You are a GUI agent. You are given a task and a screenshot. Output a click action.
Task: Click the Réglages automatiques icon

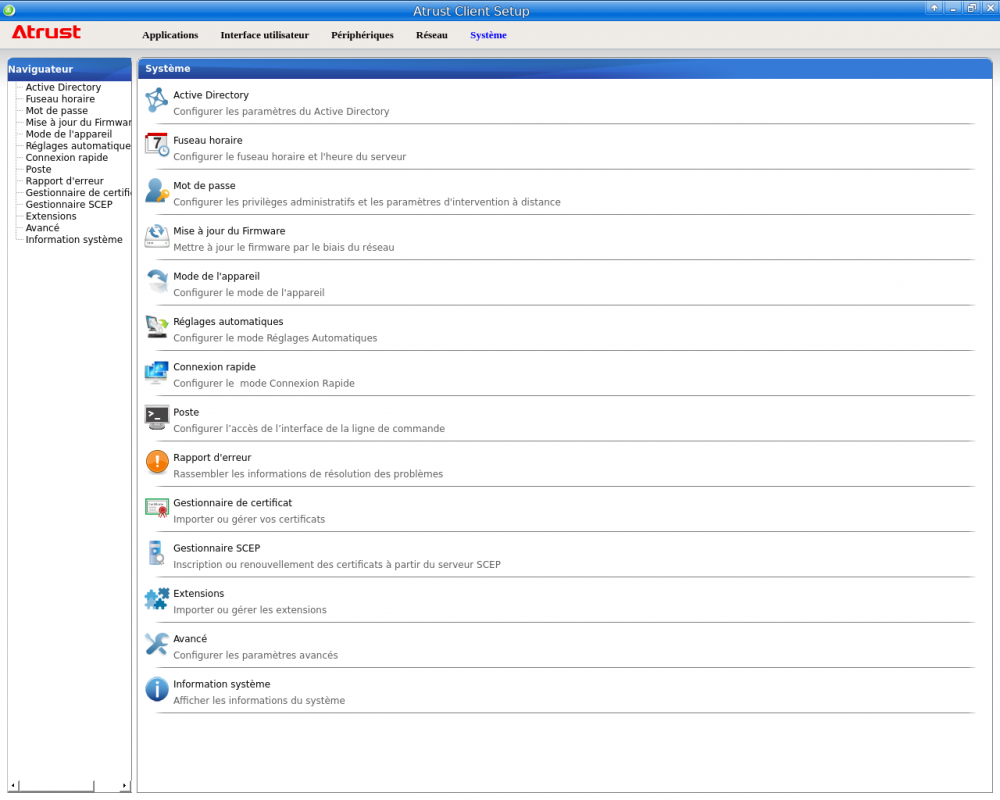[x=157, y=326]
